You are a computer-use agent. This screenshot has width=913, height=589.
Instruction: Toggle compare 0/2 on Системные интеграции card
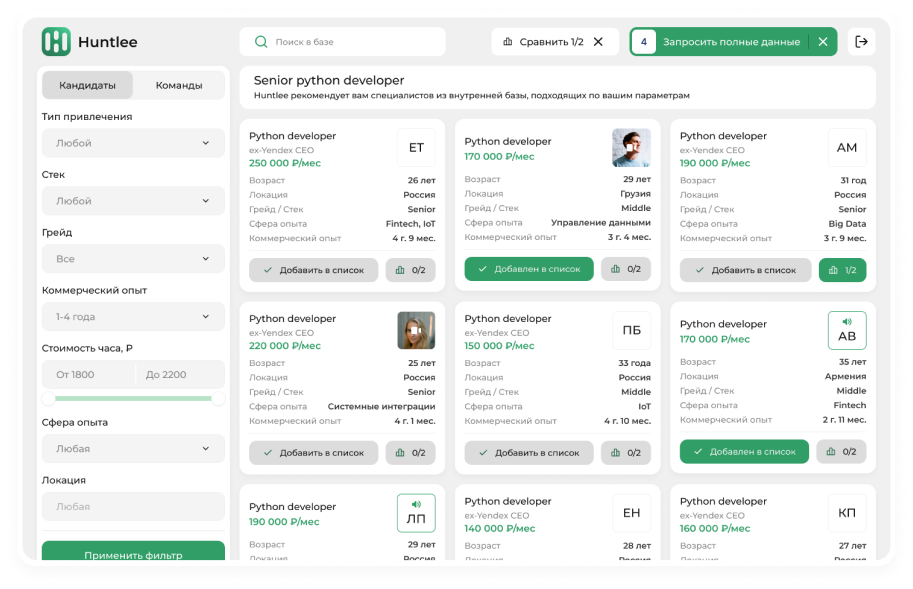coord(411,453)
